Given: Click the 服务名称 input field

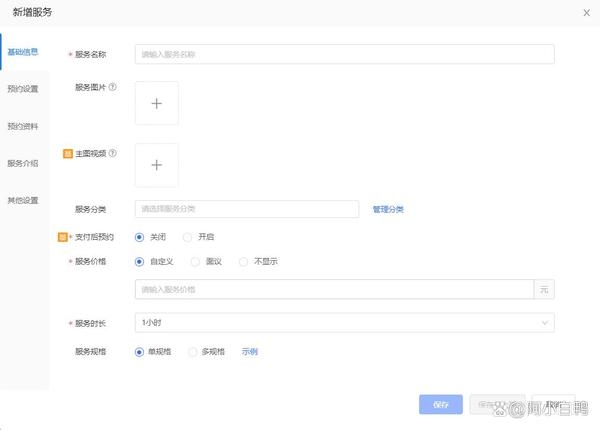Looking at the screenshot, I should pyautogui.click(x=344, y=54).
